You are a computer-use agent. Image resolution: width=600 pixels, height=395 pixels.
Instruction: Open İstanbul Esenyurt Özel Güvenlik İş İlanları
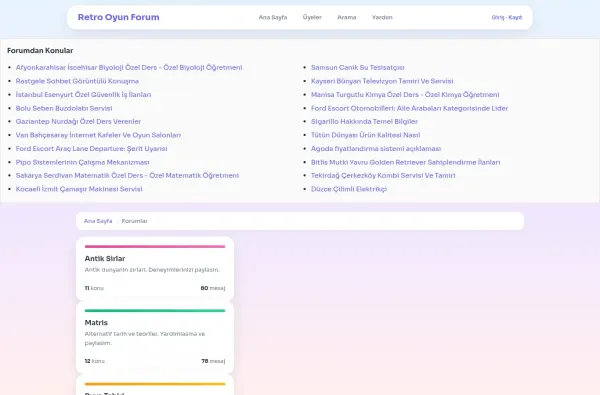click(x=83, y=95)
